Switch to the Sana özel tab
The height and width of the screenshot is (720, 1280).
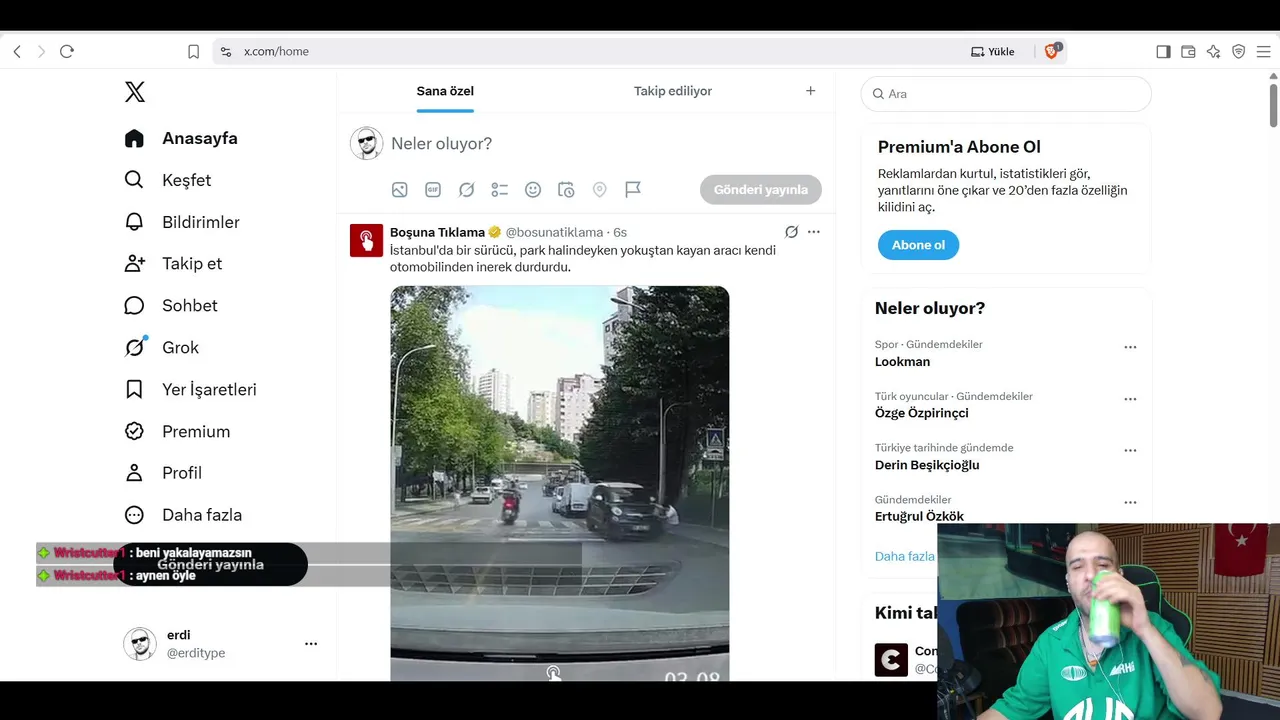tap(445, 91)
